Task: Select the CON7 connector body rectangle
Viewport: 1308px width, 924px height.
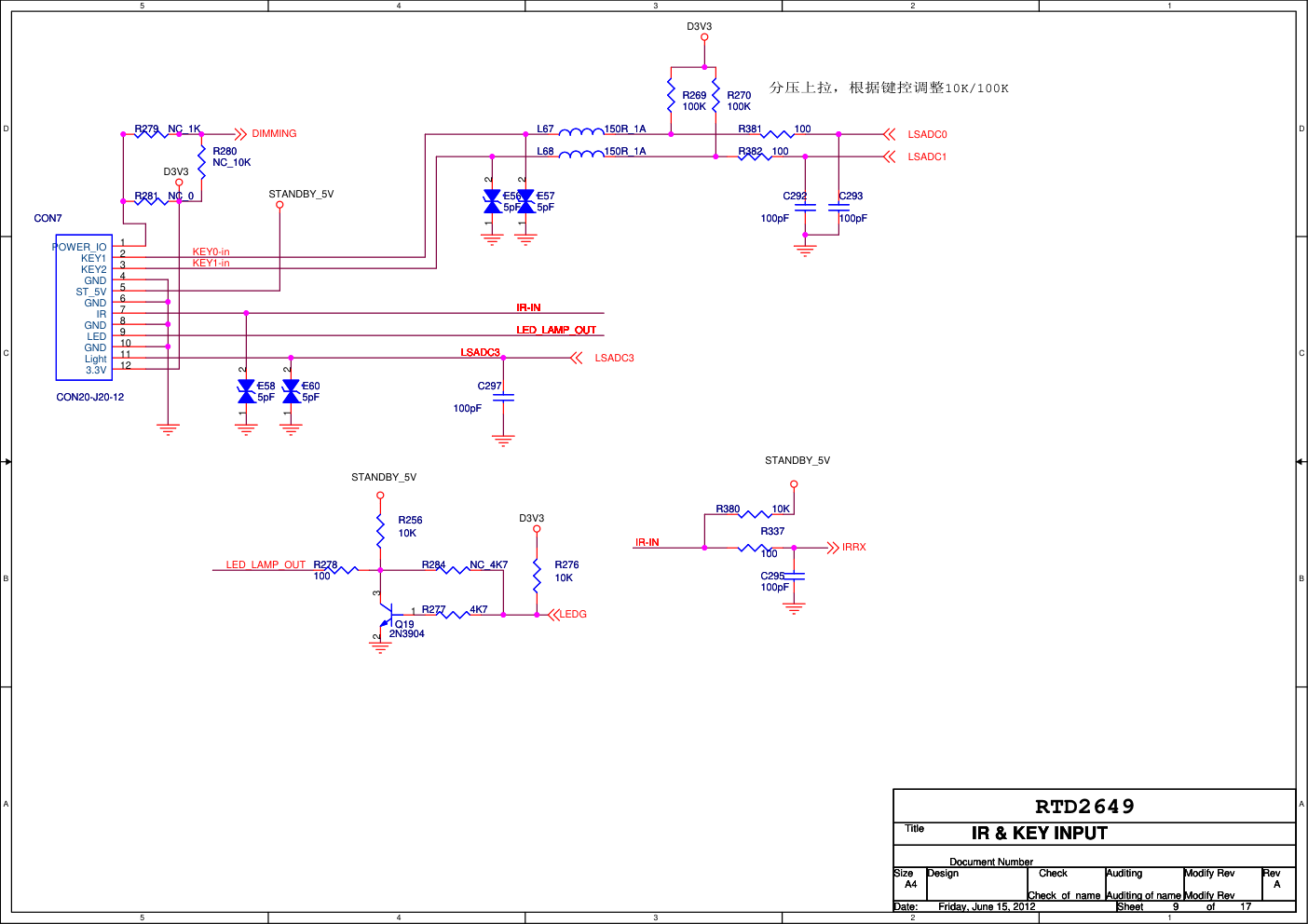Action: [x=84, y=307]
